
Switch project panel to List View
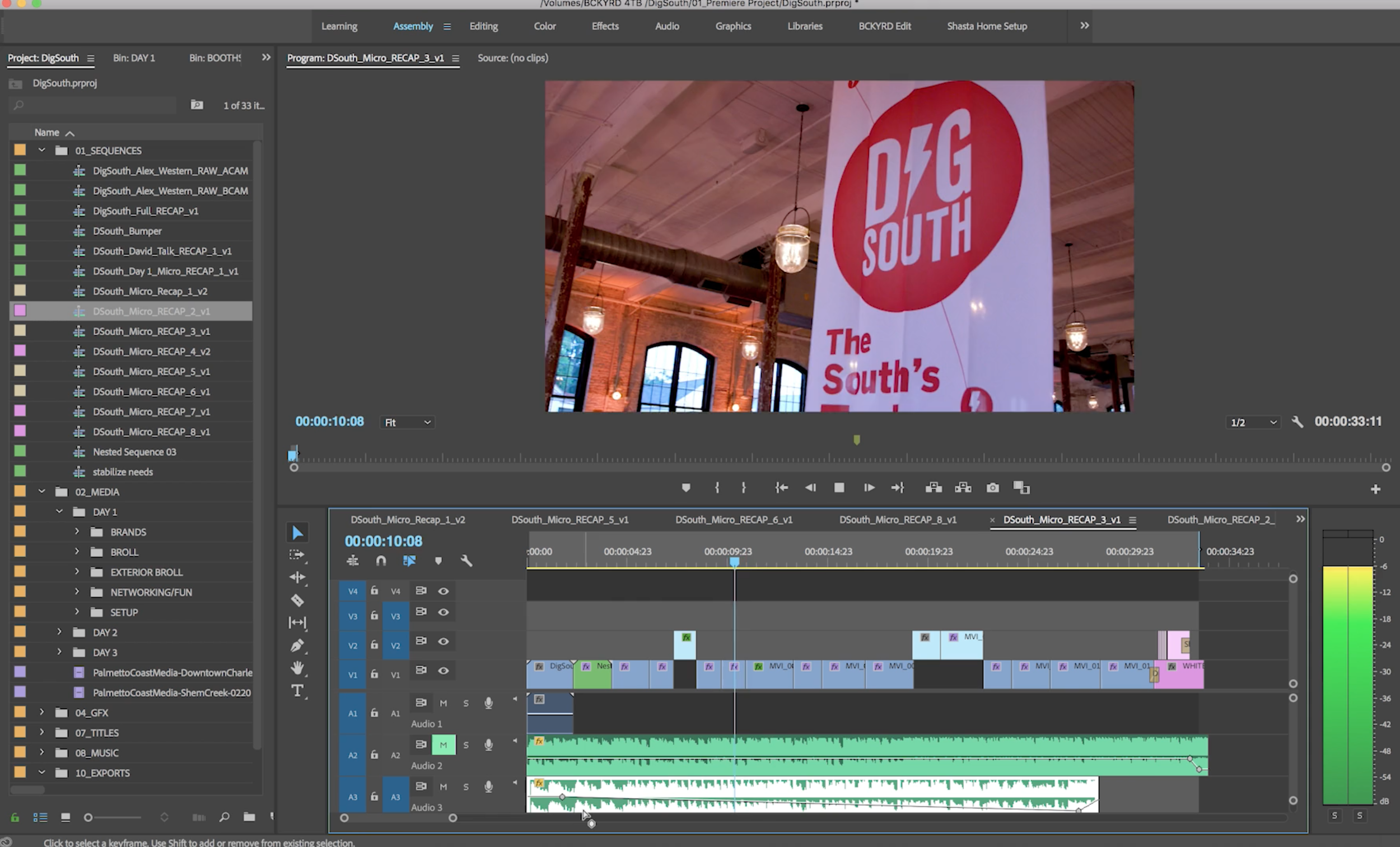pos(40,817)
